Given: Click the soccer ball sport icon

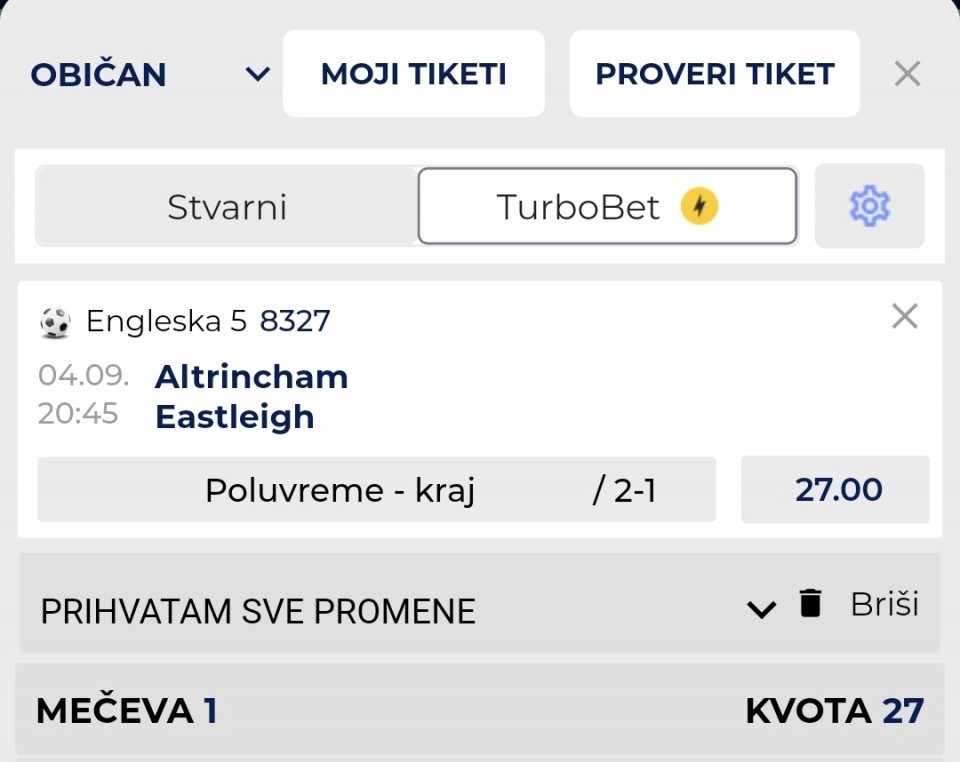Looking at the screenshot, I should pos(55,322).
